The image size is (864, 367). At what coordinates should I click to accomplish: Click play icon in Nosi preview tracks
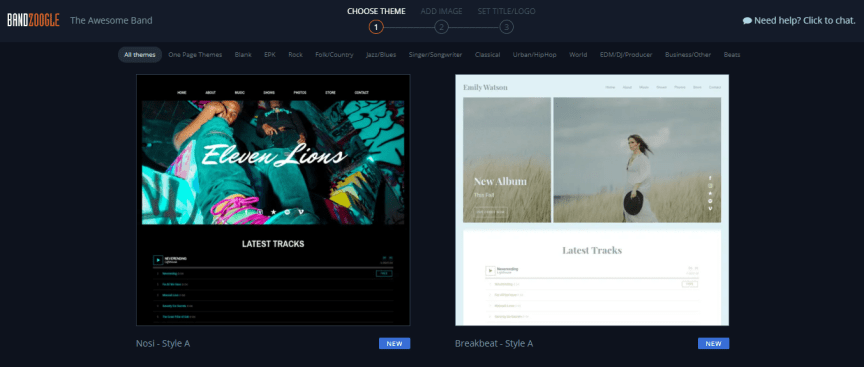[x=158, y=260]
